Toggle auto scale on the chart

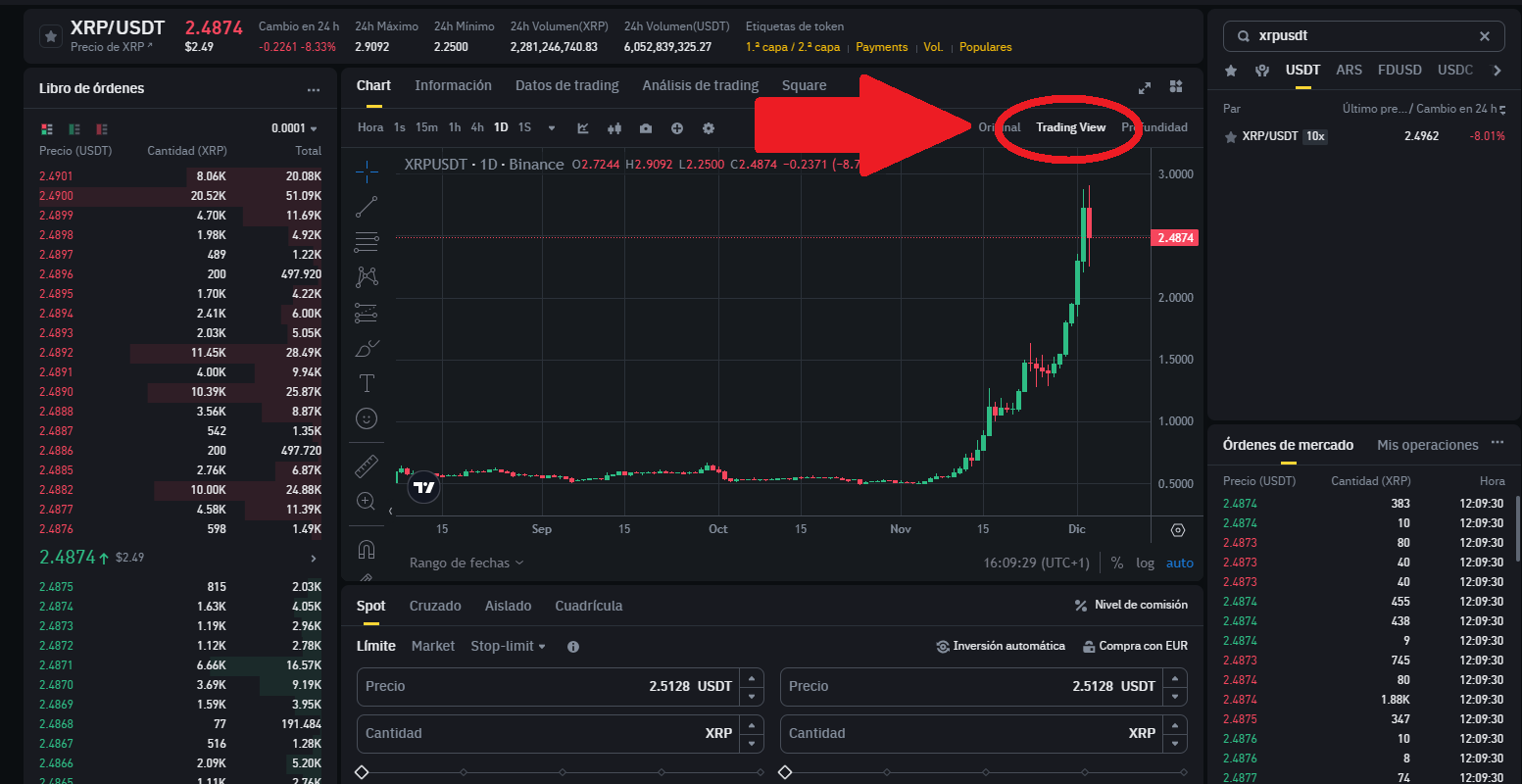(x=1180, y=563)
